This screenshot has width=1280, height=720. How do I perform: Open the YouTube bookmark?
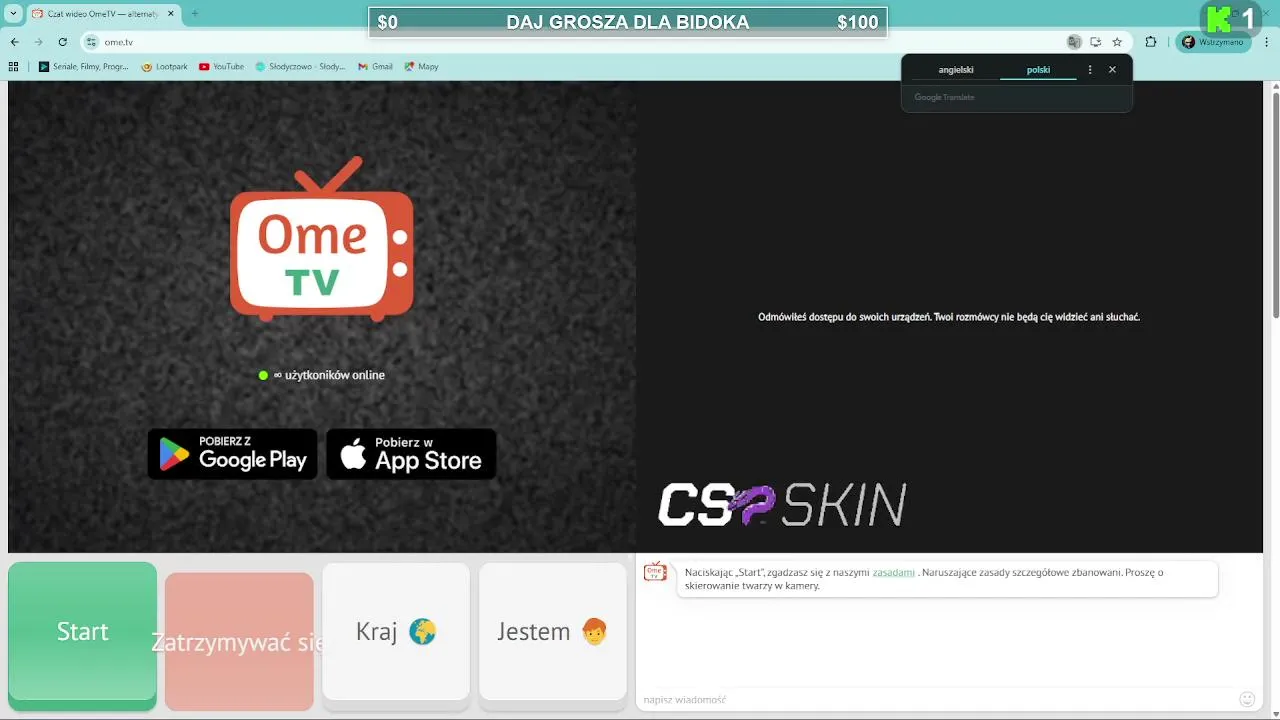coord(221,67)
